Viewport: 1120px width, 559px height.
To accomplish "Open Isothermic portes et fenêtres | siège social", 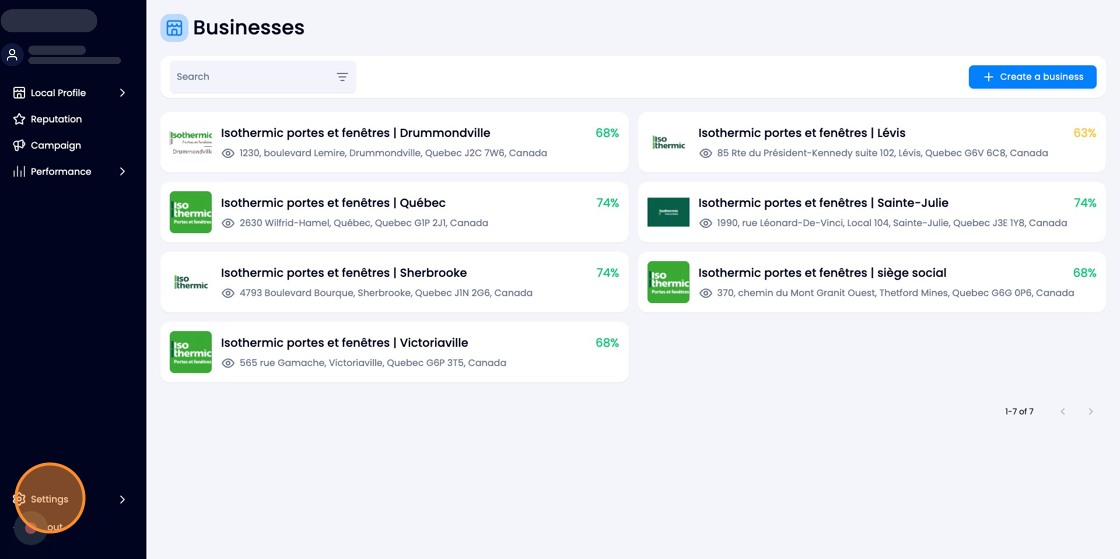I will pyautogui.click(x=823, y=273).
